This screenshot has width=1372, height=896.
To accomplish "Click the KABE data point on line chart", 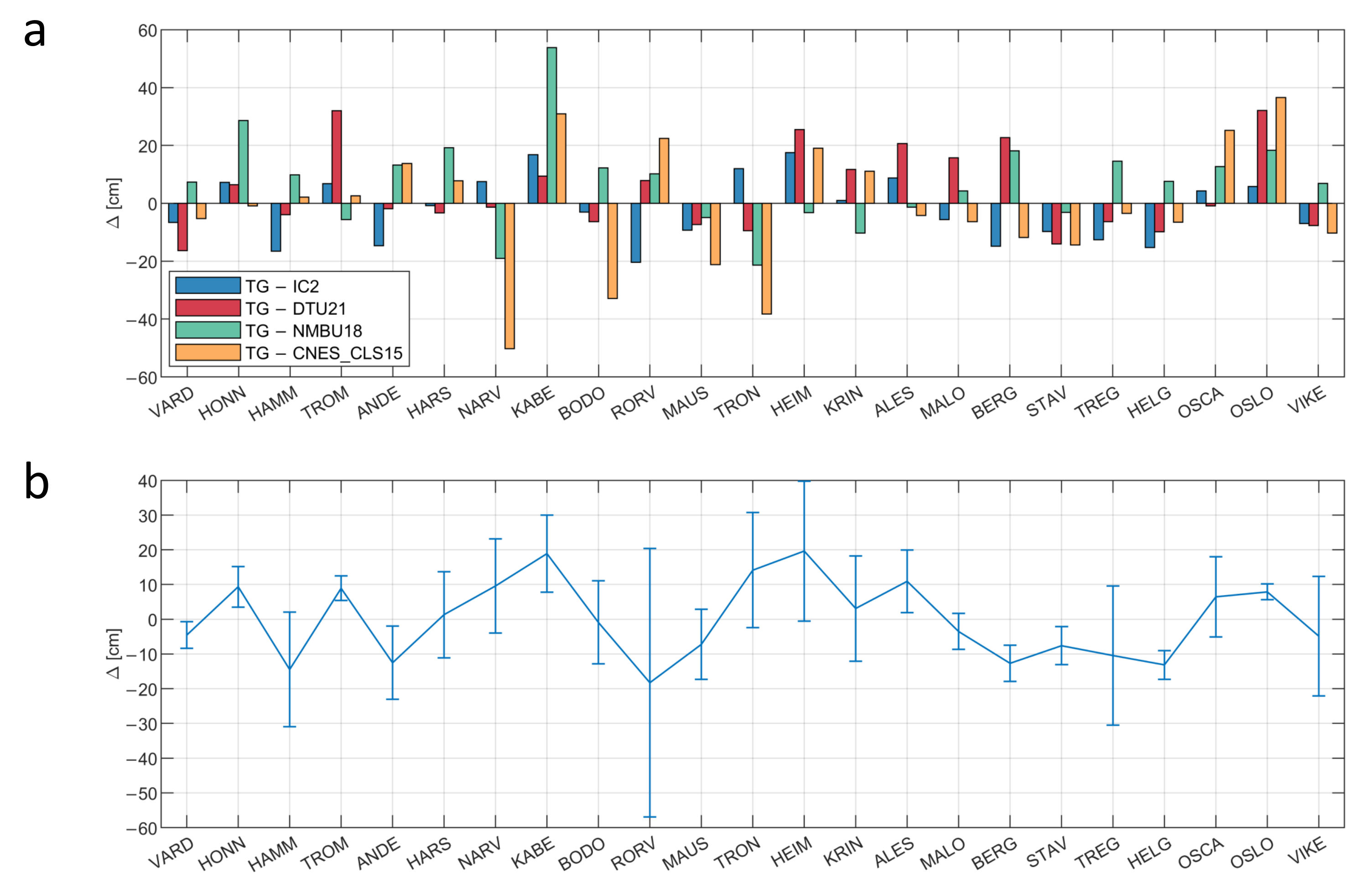I will pyautogui.click(x=546, y=553).
